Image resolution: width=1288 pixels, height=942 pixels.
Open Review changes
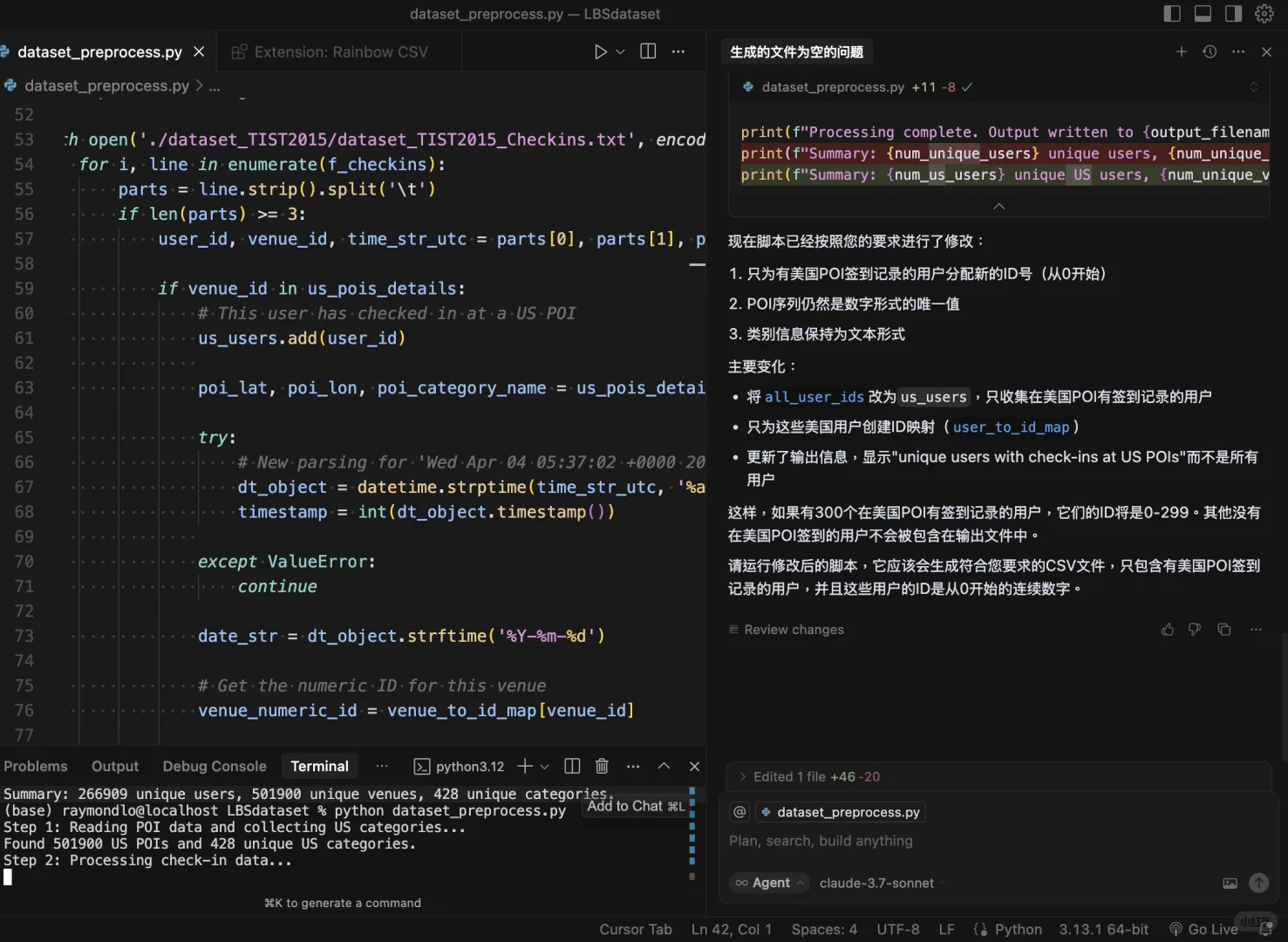787,630
